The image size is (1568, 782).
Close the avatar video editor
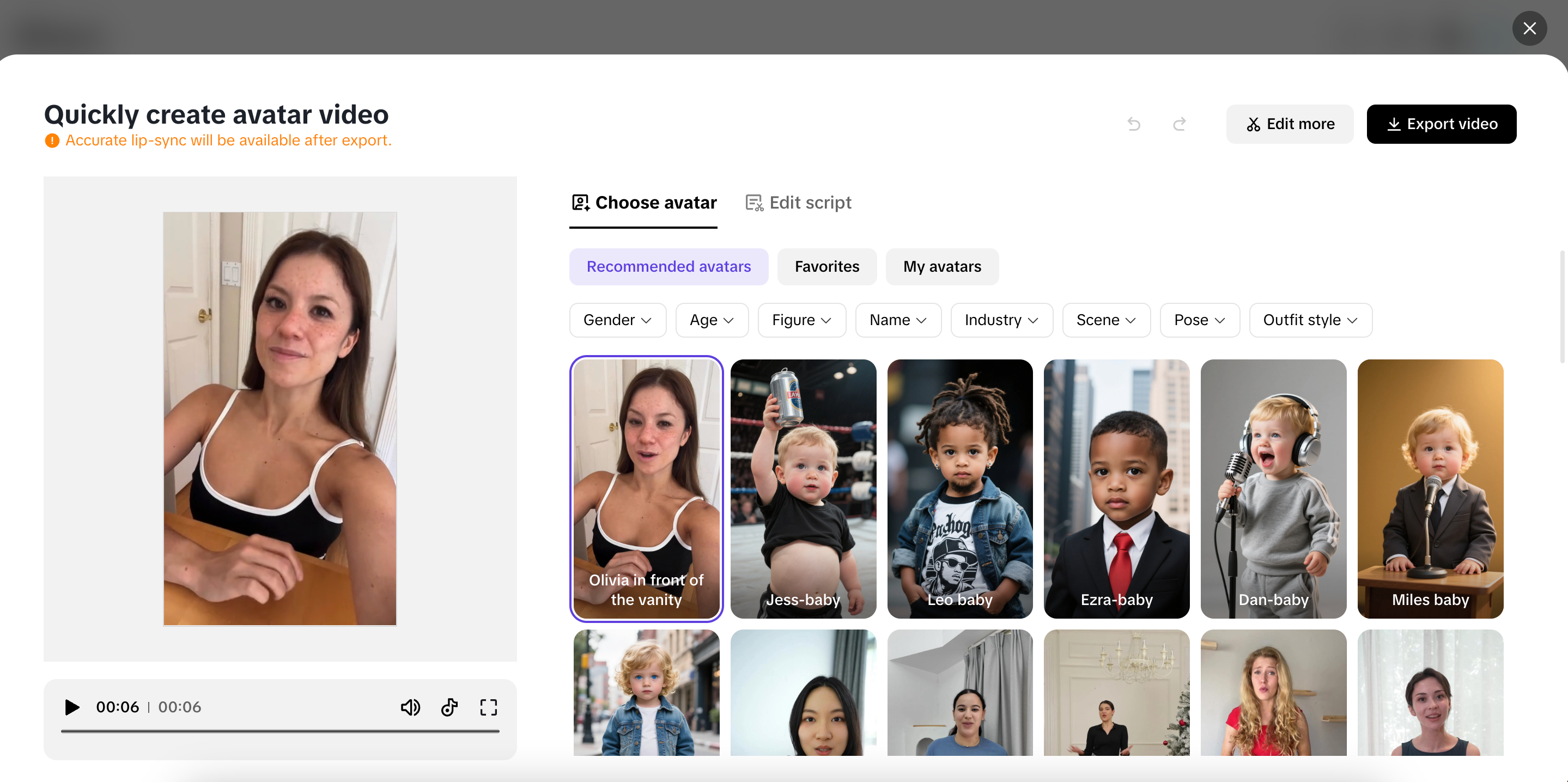pos(1530,28)
